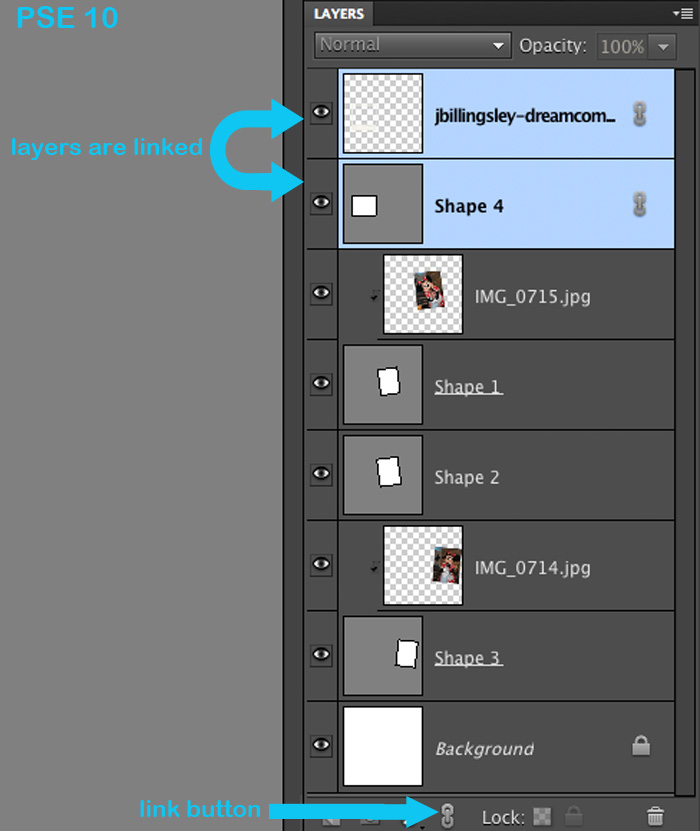
Task: Toggle lock transparent pixels checkerboard icon
Action: 542,816
